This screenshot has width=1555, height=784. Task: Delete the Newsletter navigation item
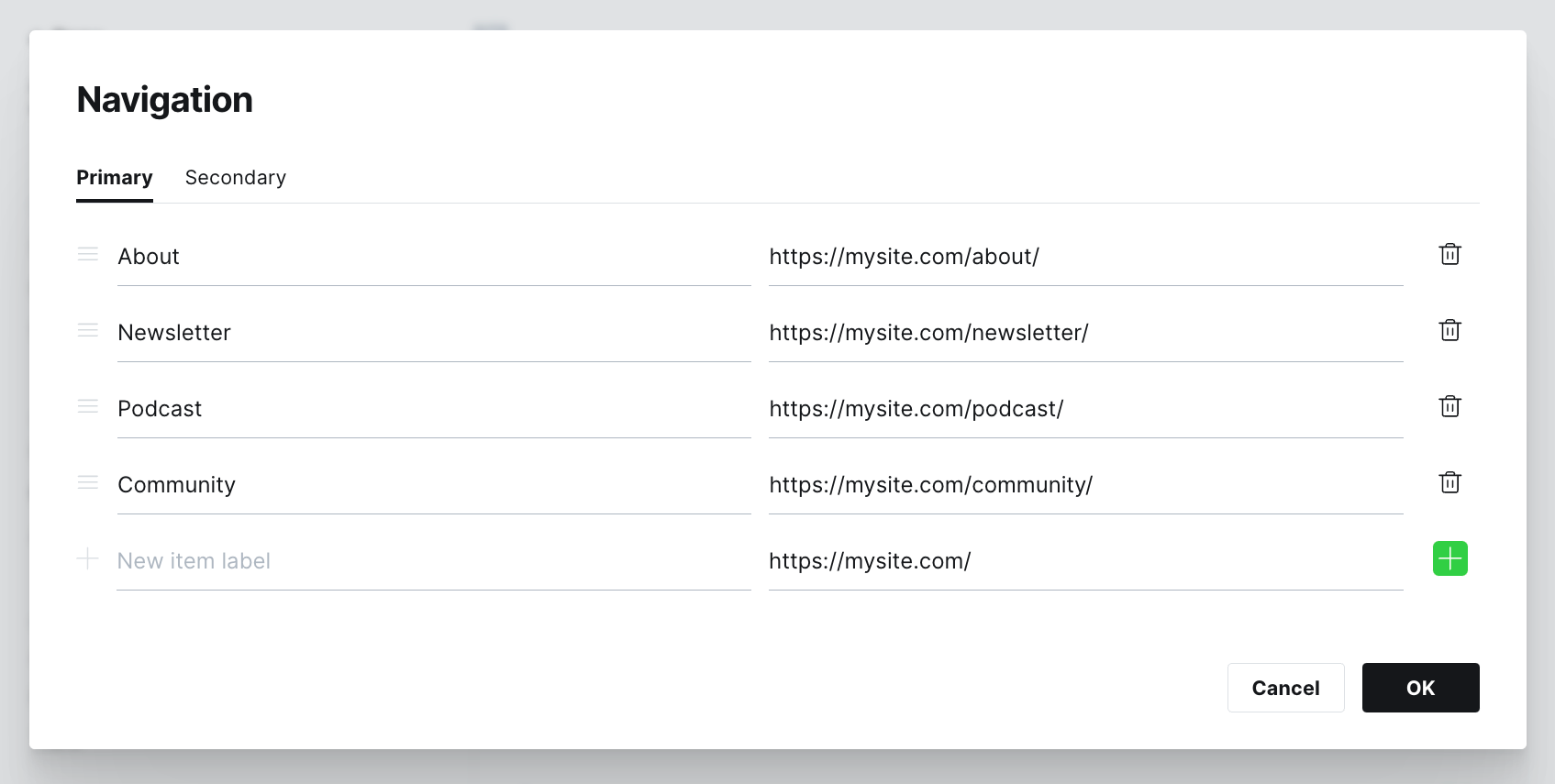click(x=1449, y=331)
